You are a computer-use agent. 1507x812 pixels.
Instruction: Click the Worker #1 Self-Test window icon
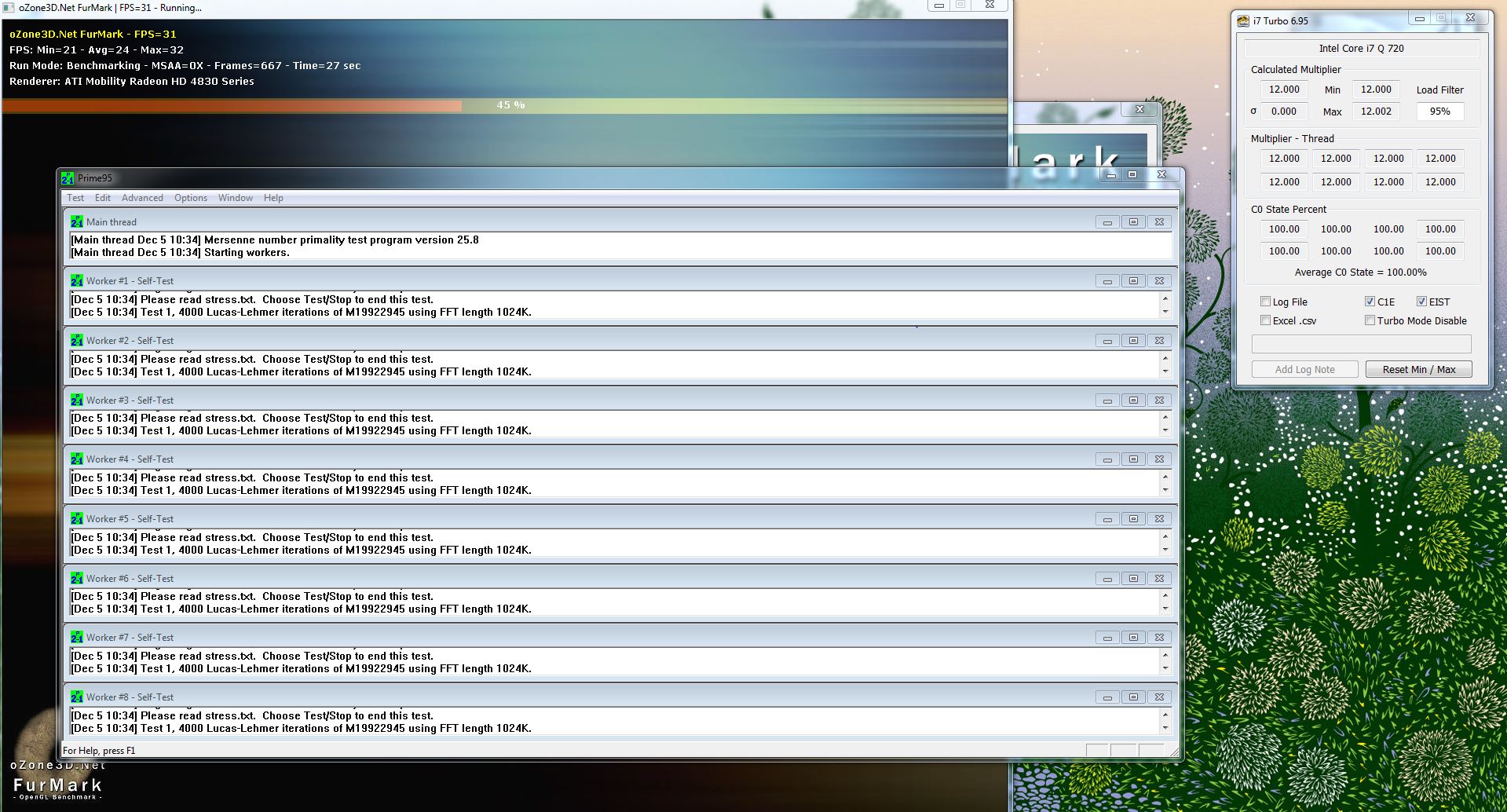point(76,281)
